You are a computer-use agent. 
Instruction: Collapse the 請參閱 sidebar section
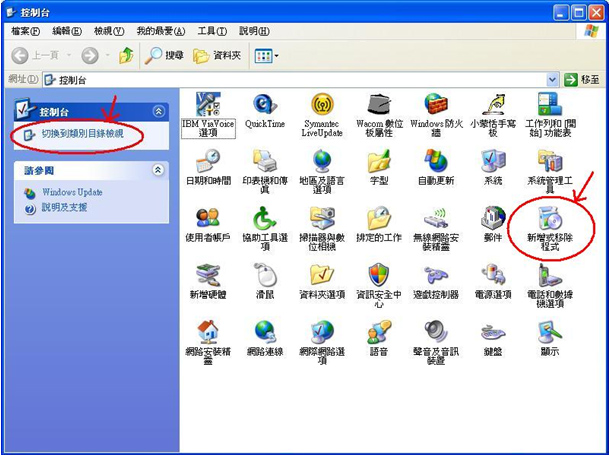tap(158, 171)
